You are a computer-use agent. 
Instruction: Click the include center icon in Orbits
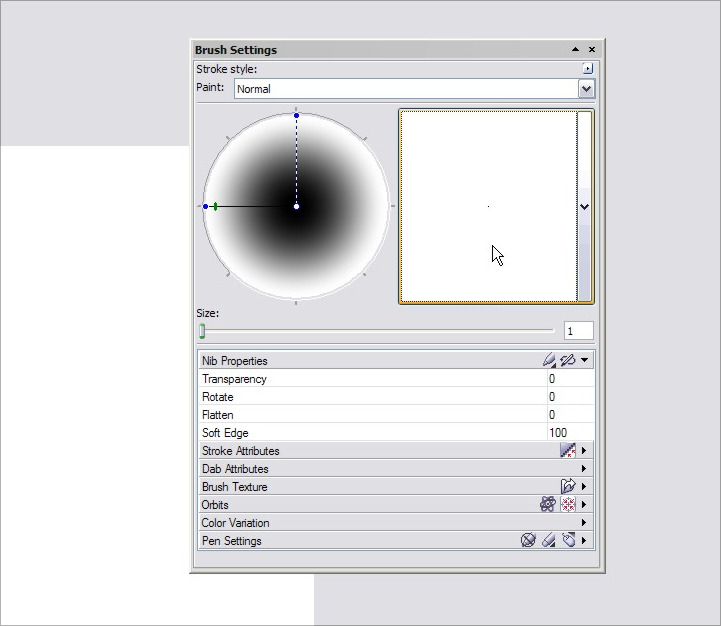tap(568, 504)
